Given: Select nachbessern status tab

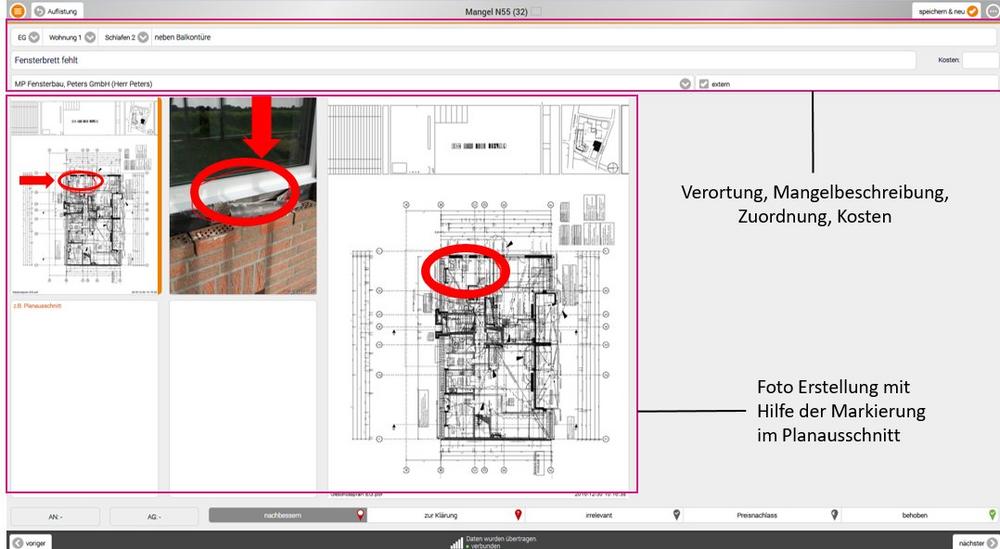Looking at the screenshot, I should [288, 515].
